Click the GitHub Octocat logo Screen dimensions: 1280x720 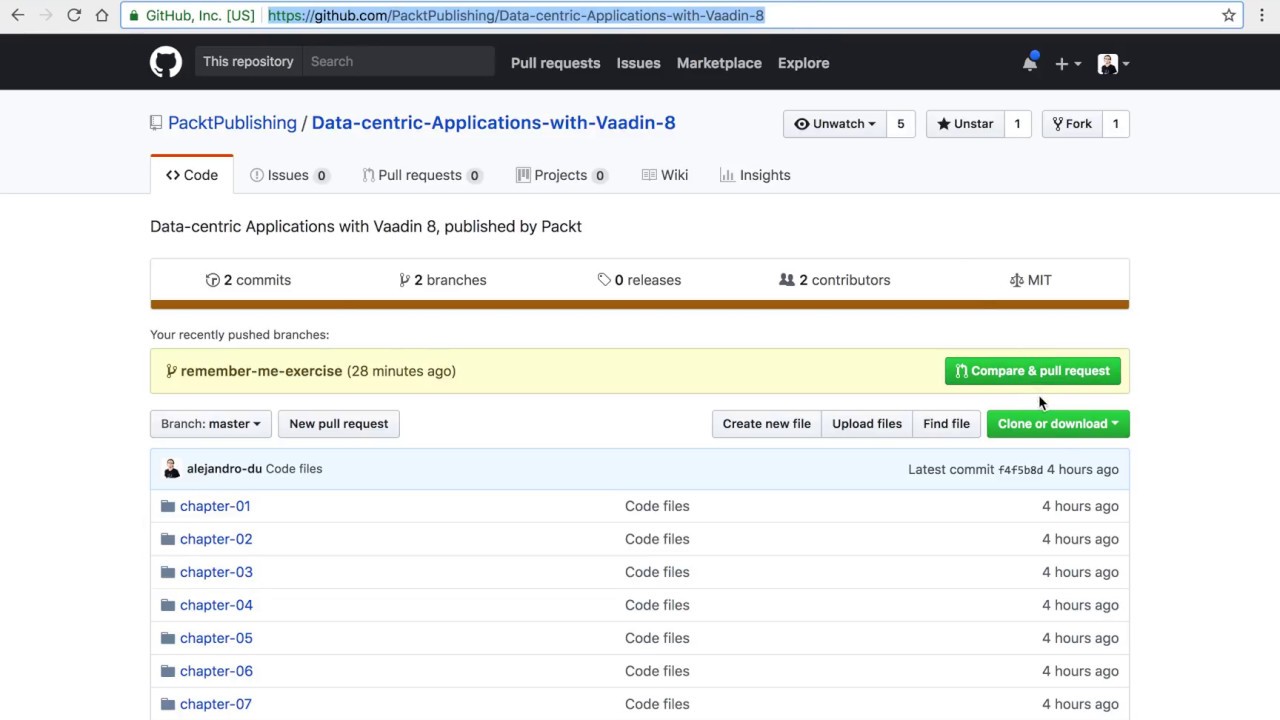pos(166,62)
